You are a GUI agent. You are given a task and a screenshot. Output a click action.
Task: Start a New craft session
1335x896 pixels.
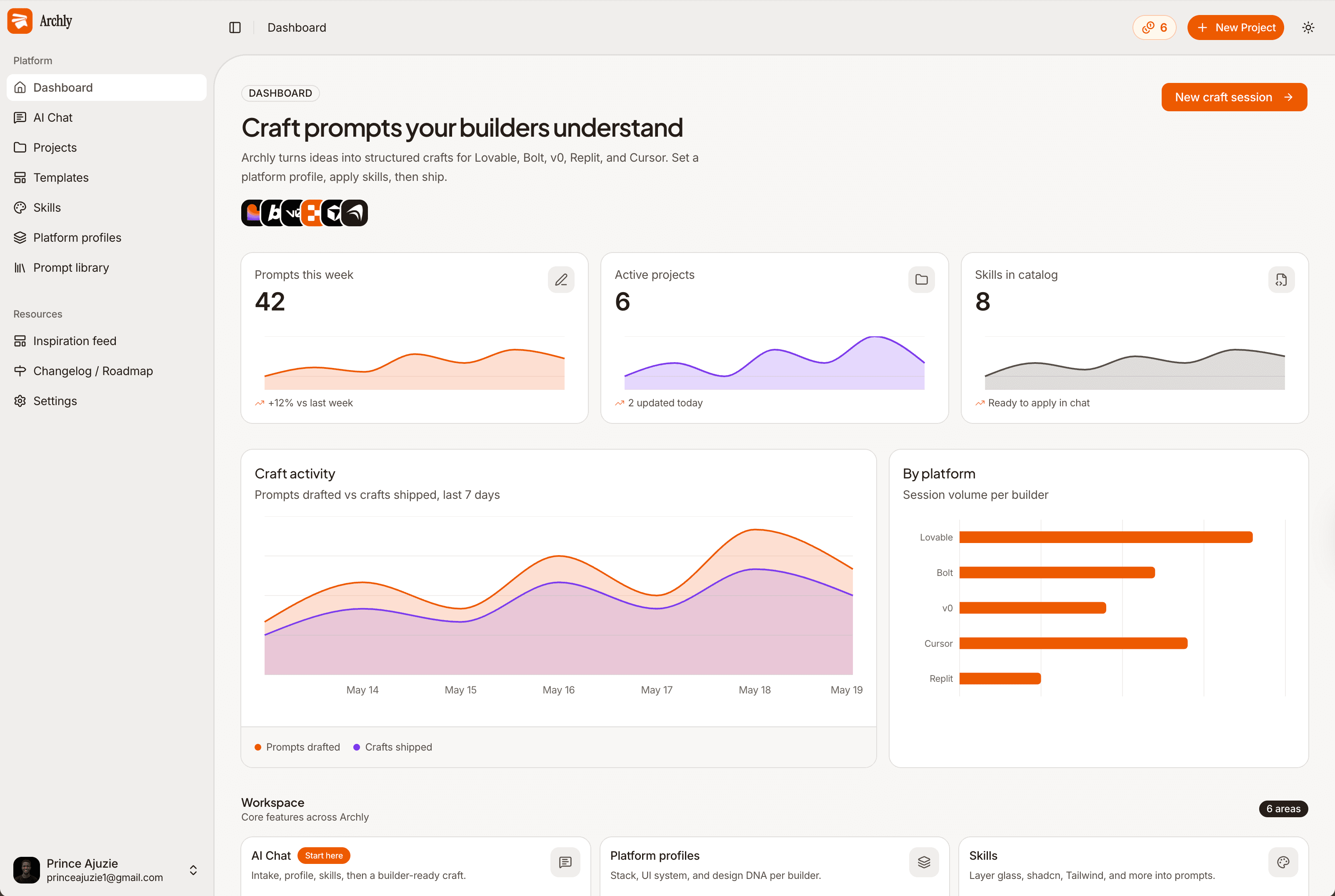[x=1234, y=97]
